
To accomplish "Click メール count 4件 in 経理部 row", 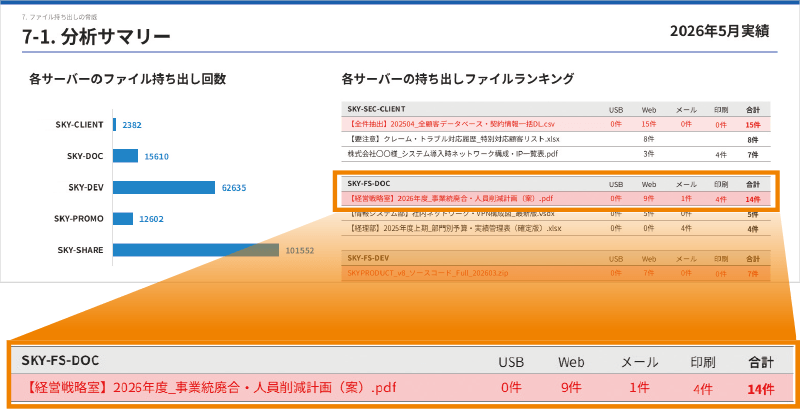I will 686,228.
